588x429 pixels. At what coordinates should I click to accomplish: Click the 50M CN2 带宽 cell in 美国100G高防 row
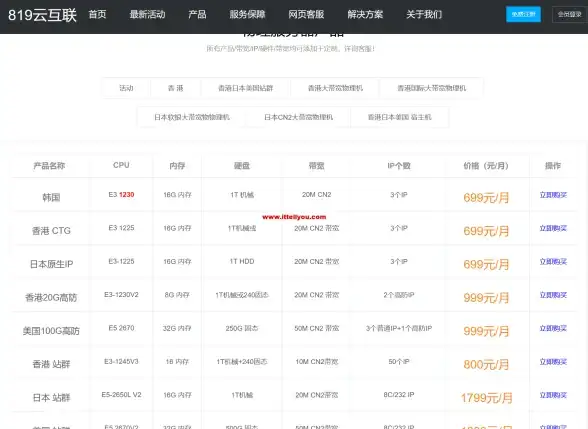tap(316, 328)
